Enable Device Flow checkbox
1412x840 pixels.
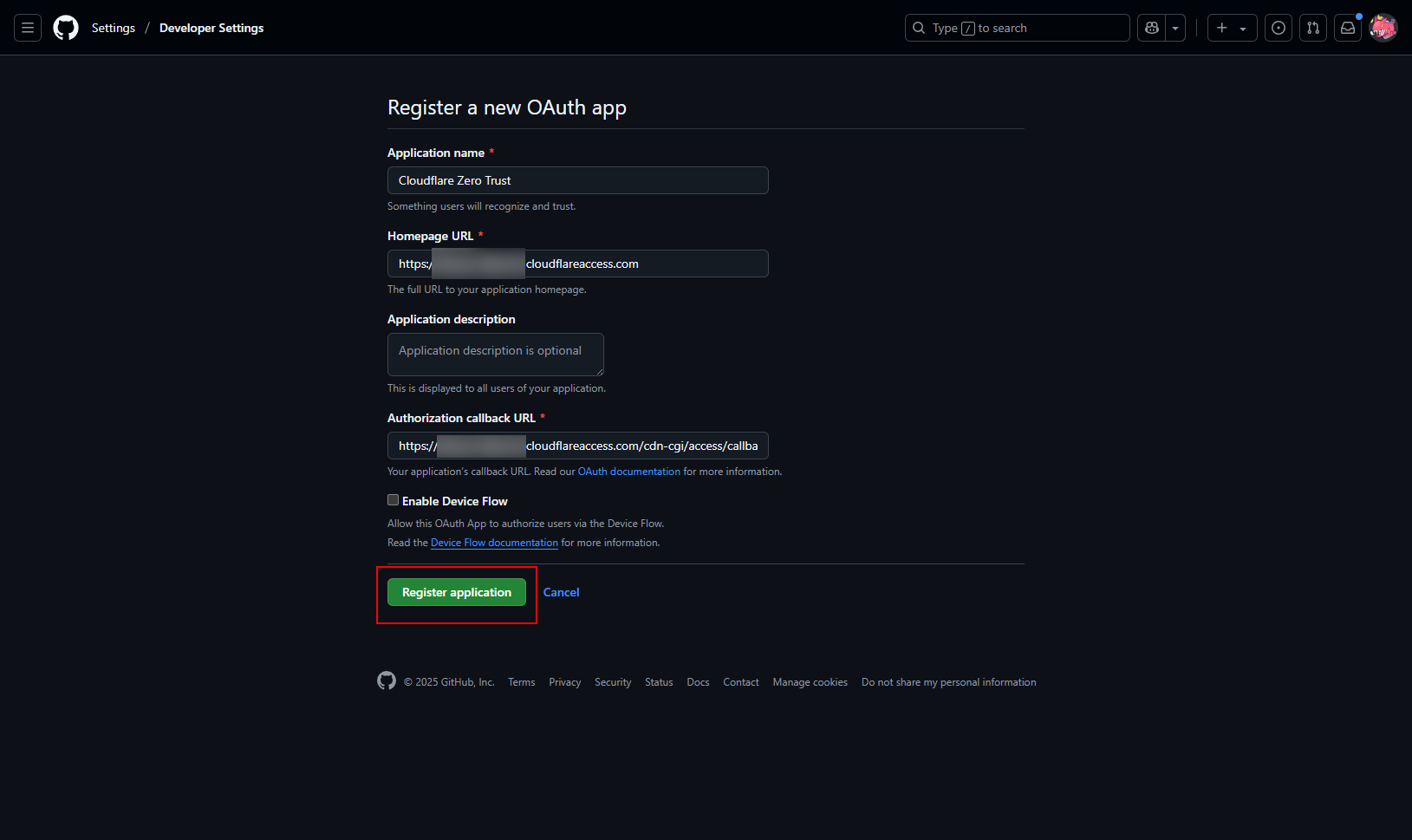(394, 500)
